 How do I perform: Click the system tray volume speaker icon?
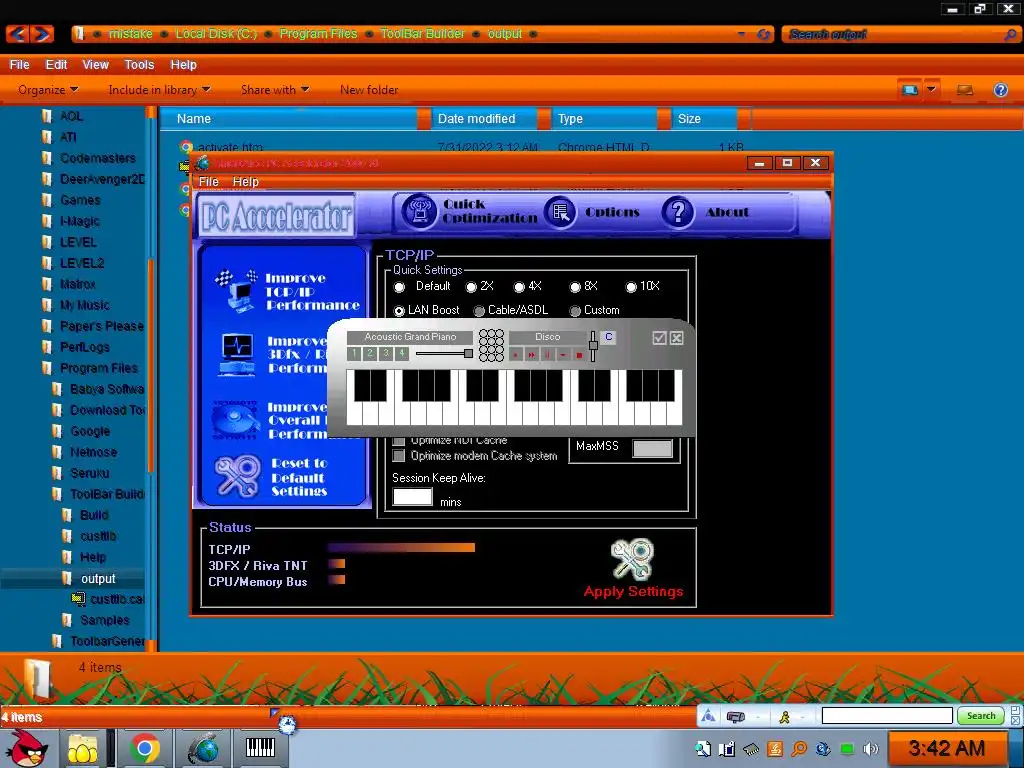click(x=870, y=749)
